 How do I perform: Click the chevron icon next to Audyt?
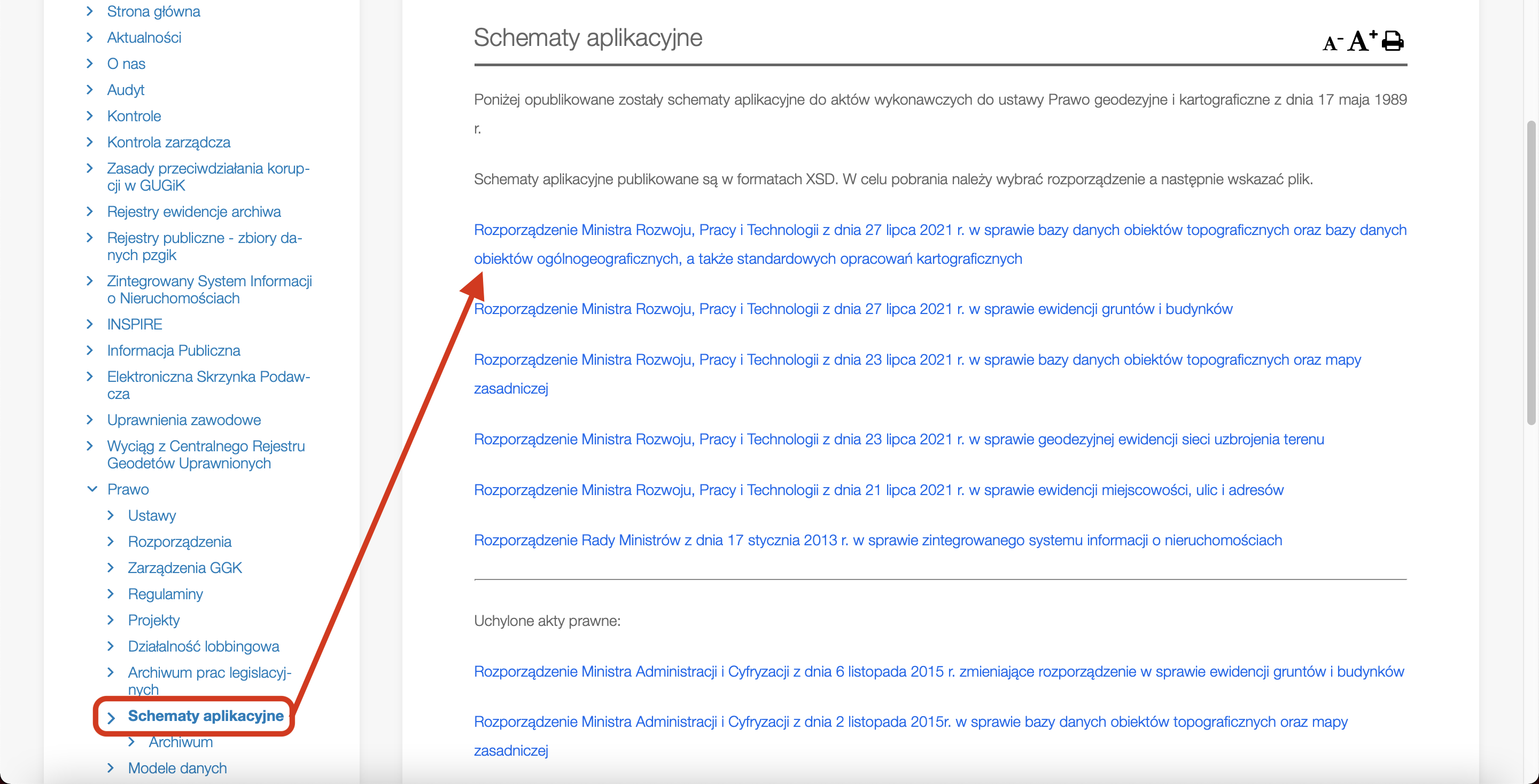click(x=90, y=90)
